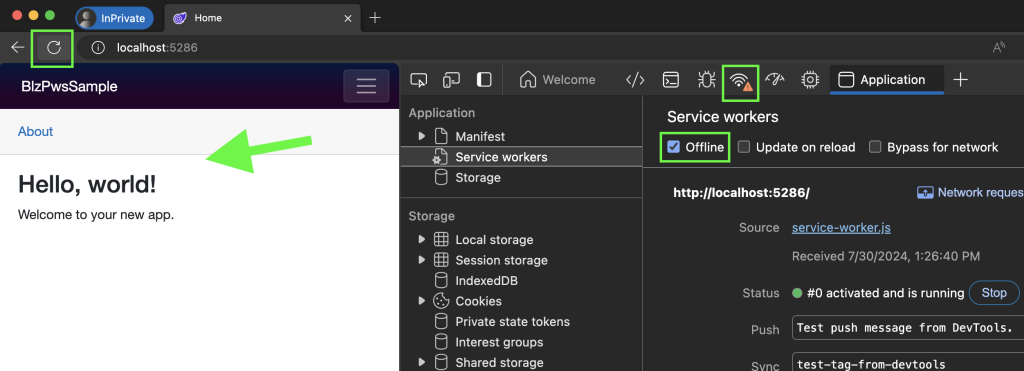Open the Memory chip icon
The height and width of the screenshot is (371, 1024).
pyautogui.click(x=810, y=80)
